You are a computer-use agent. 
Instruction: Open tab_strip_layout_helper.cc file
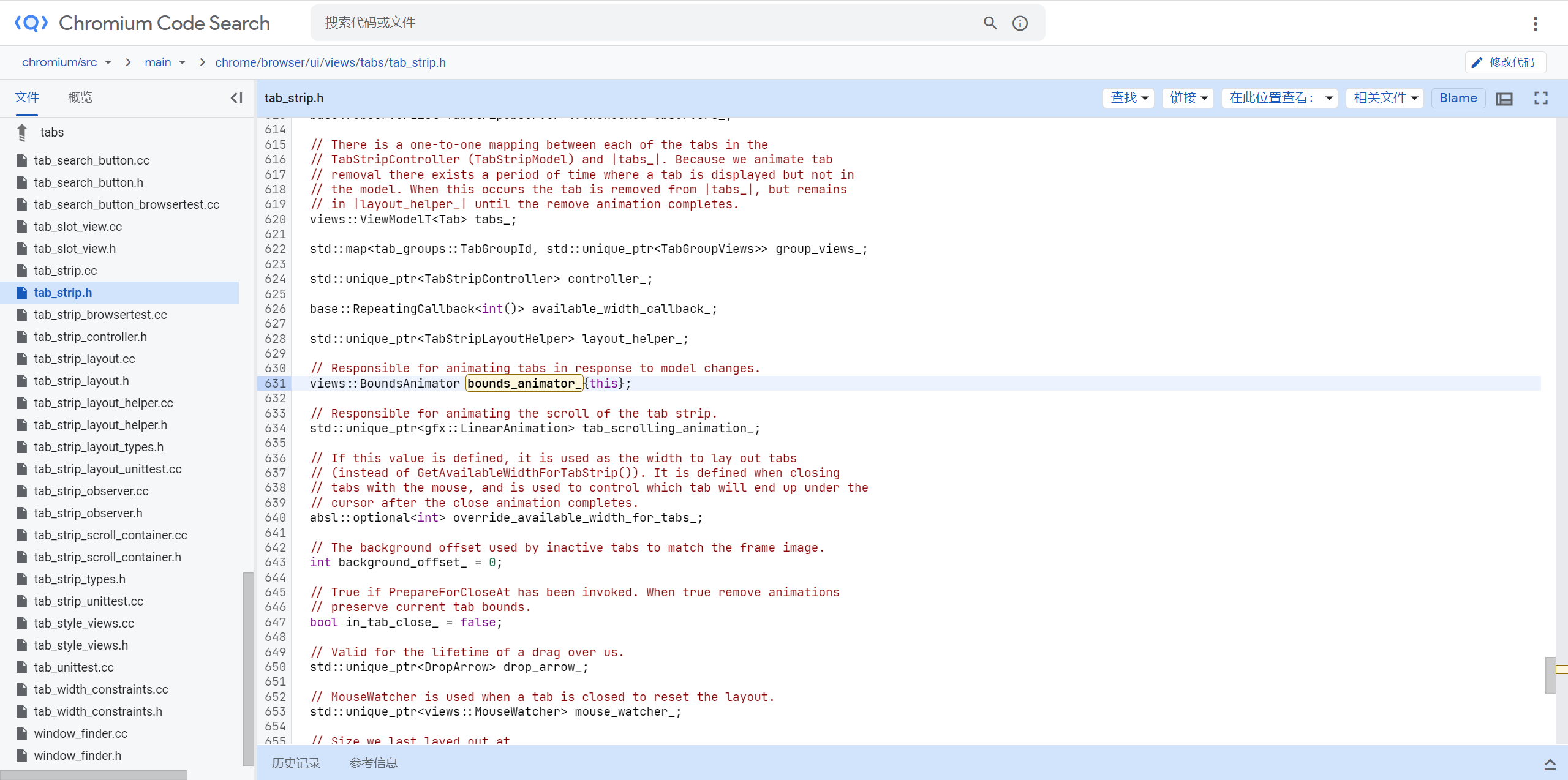point(103,403)
